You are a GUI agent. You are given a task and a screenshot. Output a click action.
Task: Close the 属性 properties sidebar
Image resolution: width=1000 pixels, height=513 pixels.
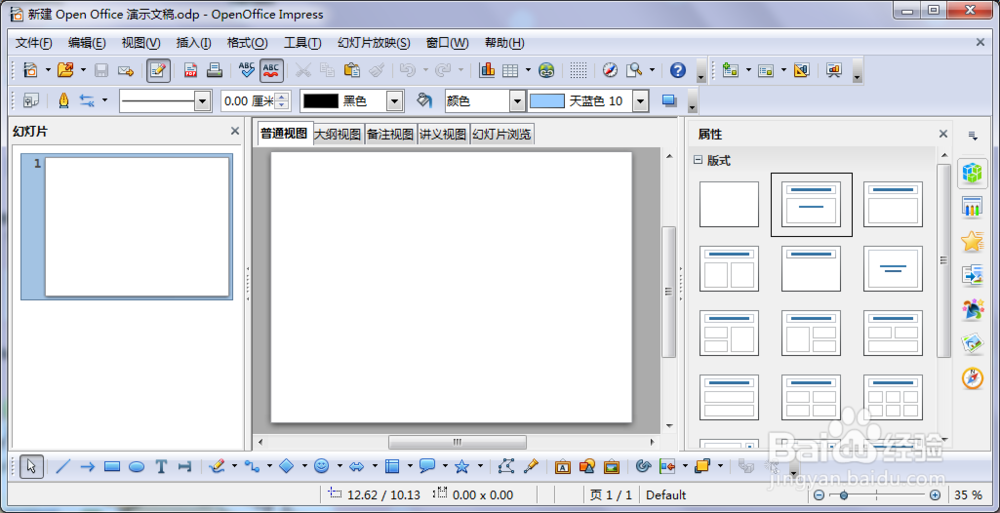click(943, 134)
